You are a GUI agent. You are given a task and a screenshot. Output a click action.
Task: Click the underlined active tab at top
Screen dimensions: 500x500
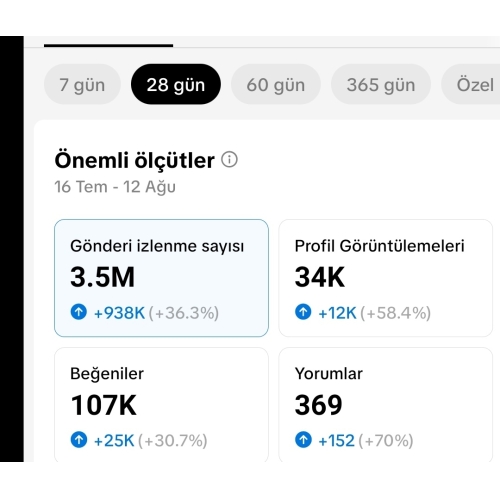coord(108,43)
